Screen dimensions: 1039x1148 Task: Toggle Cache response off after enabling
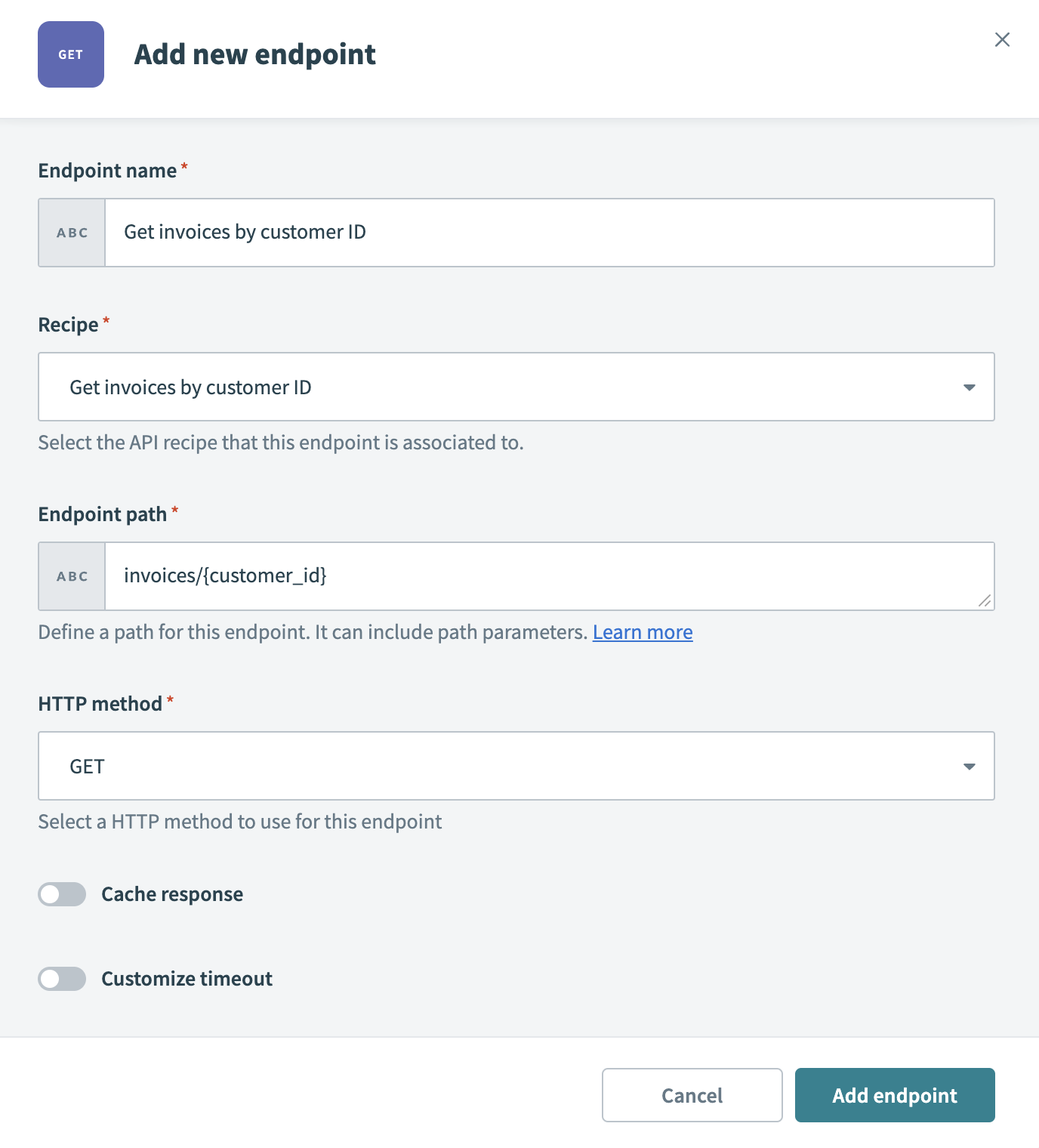(x=62, y=894)
